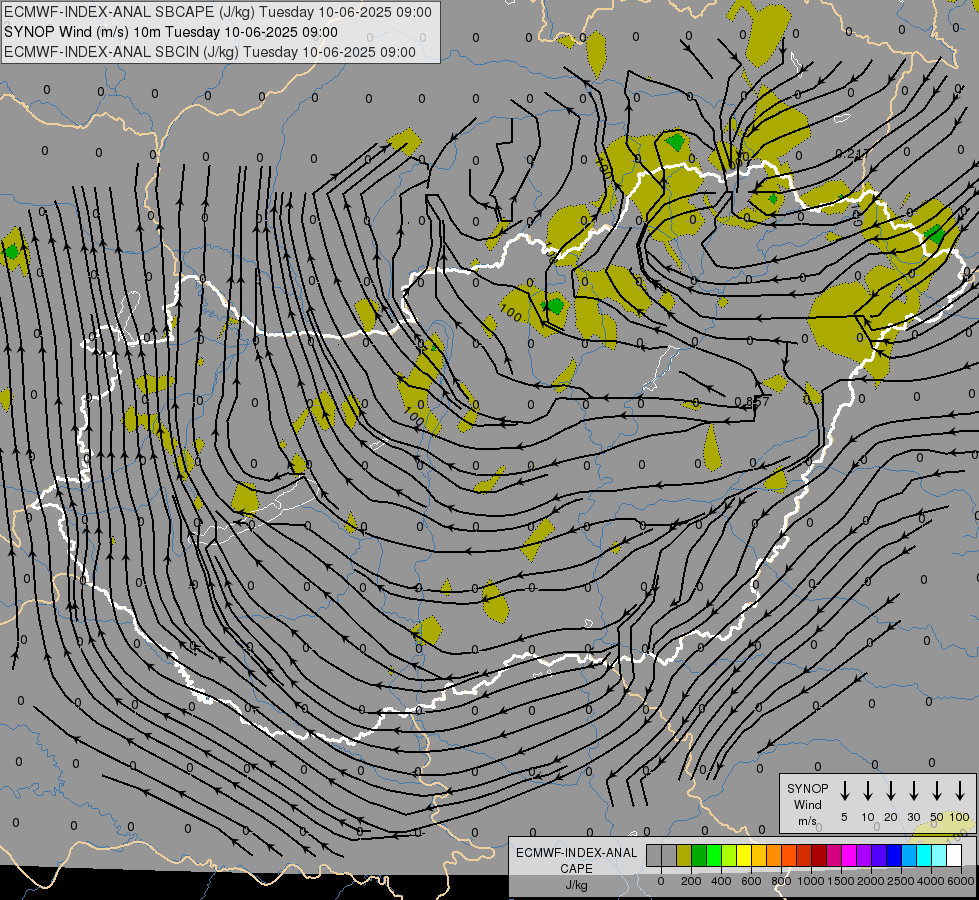The width and height of the screenshot is (979, 900).
Task: Click the SBCIN title line in header box
Action: click(x=210, y=52)
